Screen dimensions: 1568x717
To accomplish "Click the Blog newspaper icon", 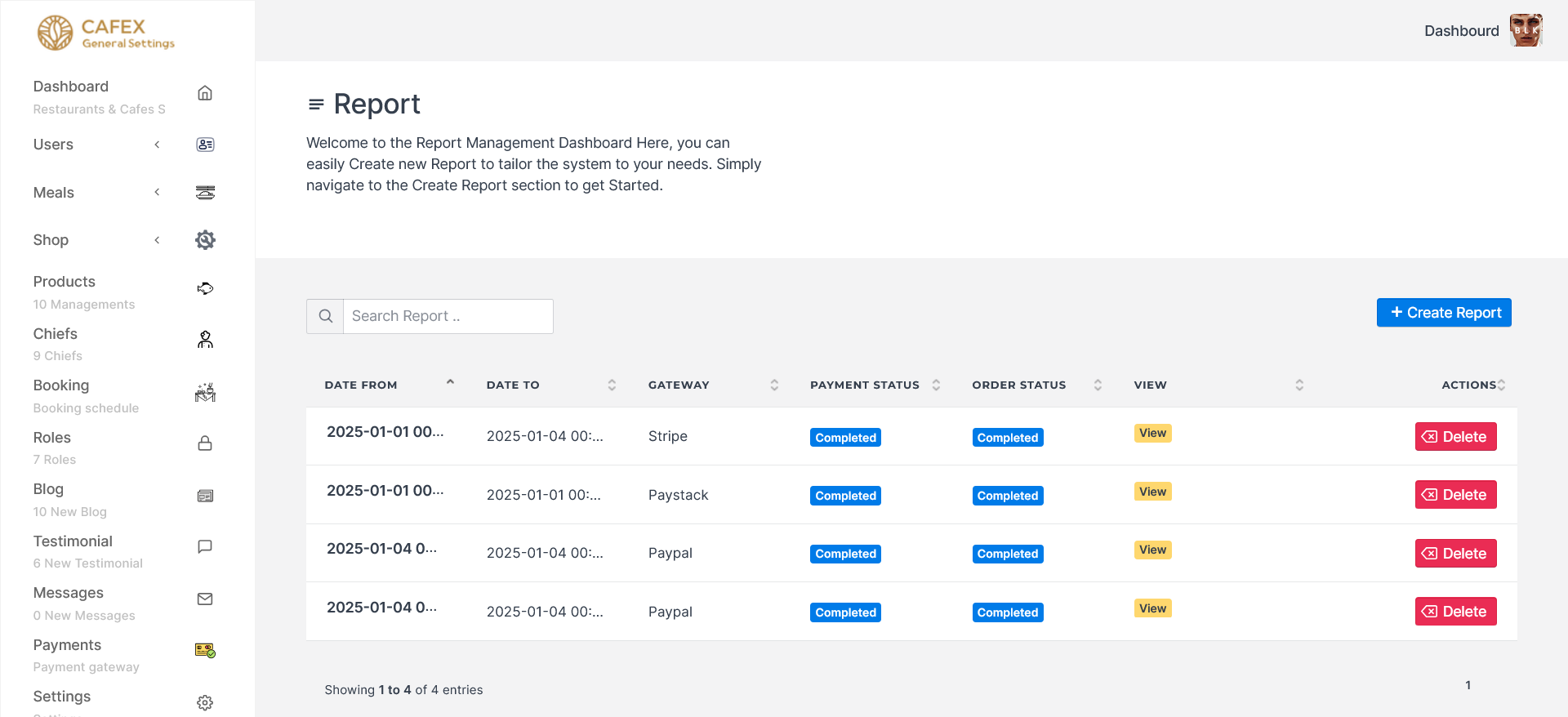I will [205, 496].
